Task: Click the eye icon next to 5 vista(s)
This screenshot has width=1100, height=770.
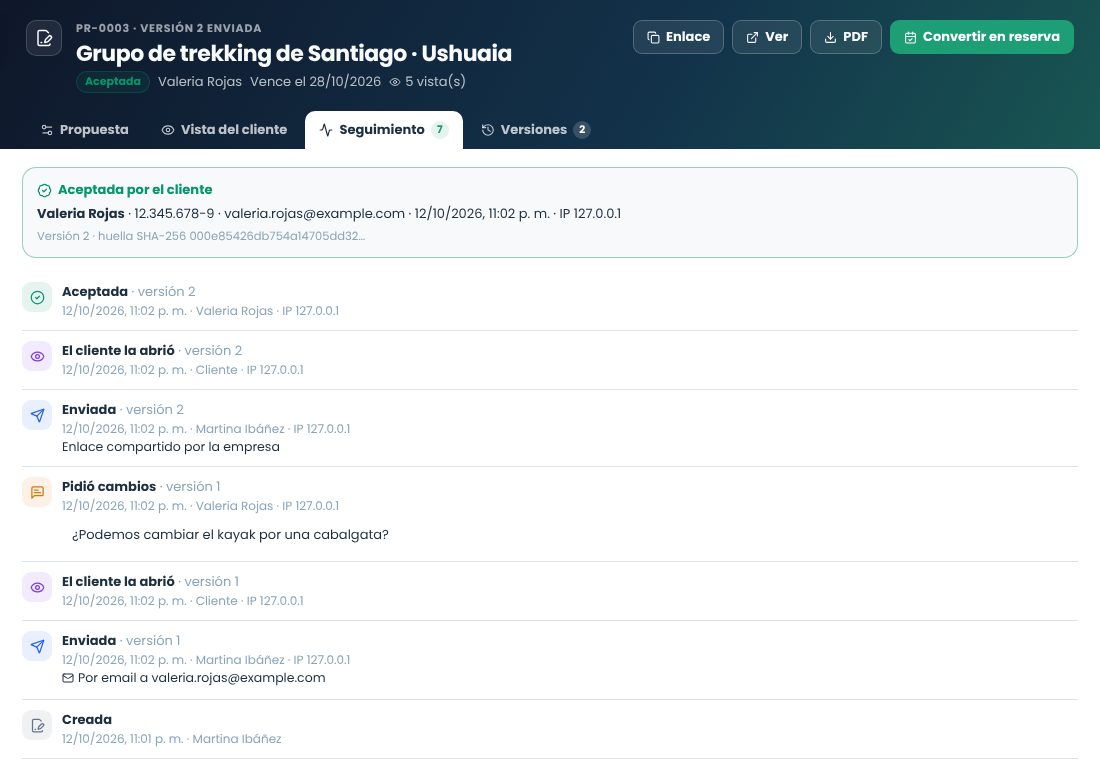Action: pyautogui.click(x=395, y=82)
